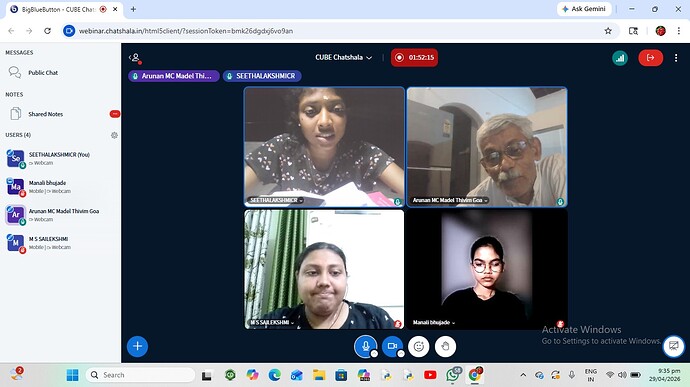690x387 pixels.
Task: Open webcam options arrow on camera button
Action: pyautogui.click(x=400, y=354)
